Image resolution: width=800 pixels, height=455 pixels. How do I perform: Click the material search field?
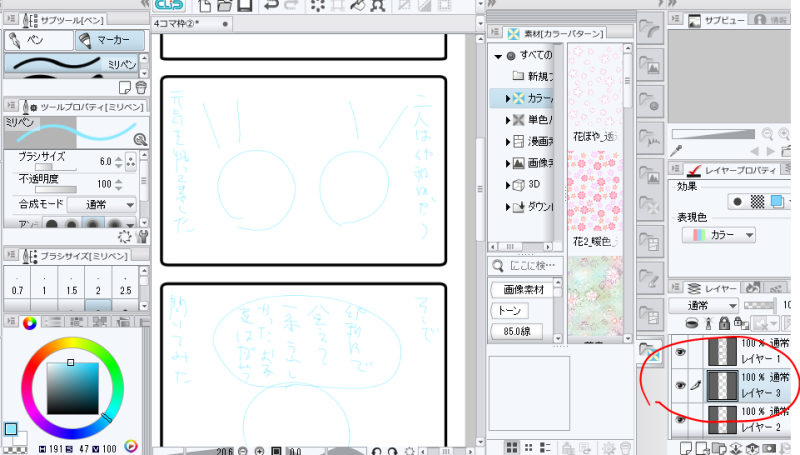point(527,266)
